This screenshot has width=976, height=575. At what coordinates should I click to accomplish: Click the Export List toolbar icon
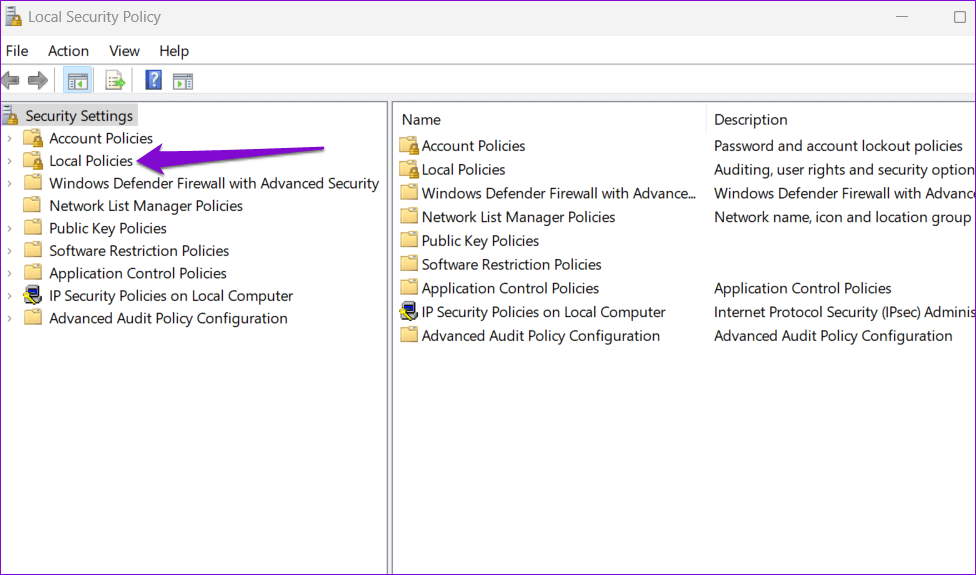click(x=115, y=81)
